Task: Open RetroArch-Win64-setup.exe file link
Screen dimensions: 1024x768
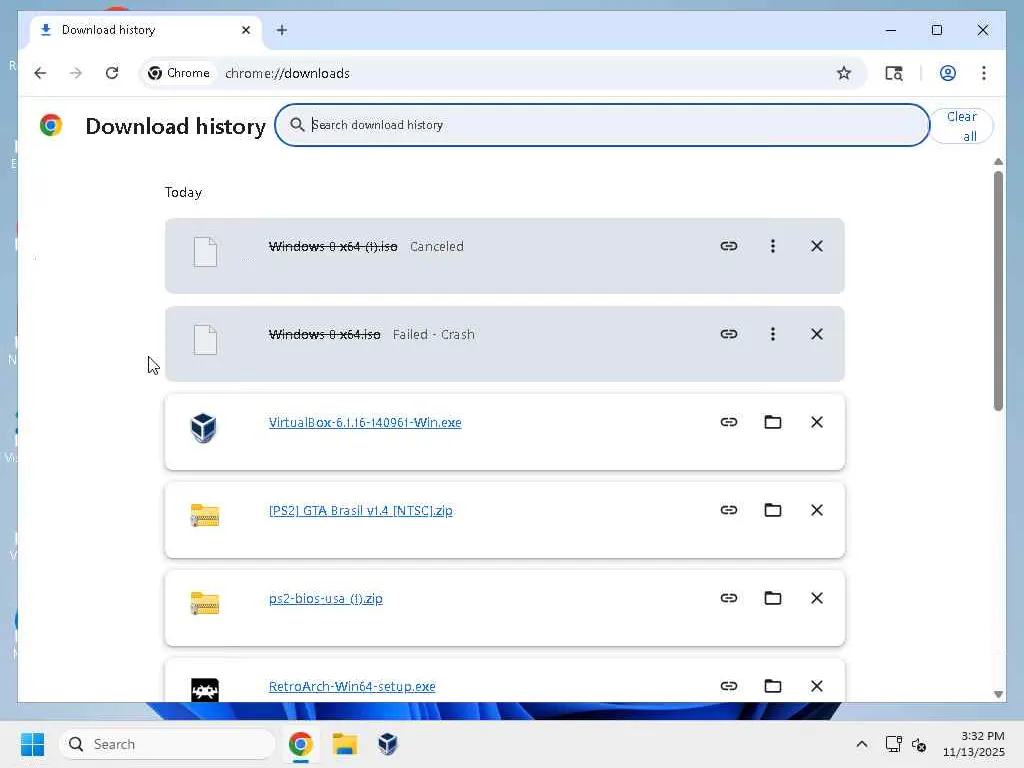Action: point(352,686)
